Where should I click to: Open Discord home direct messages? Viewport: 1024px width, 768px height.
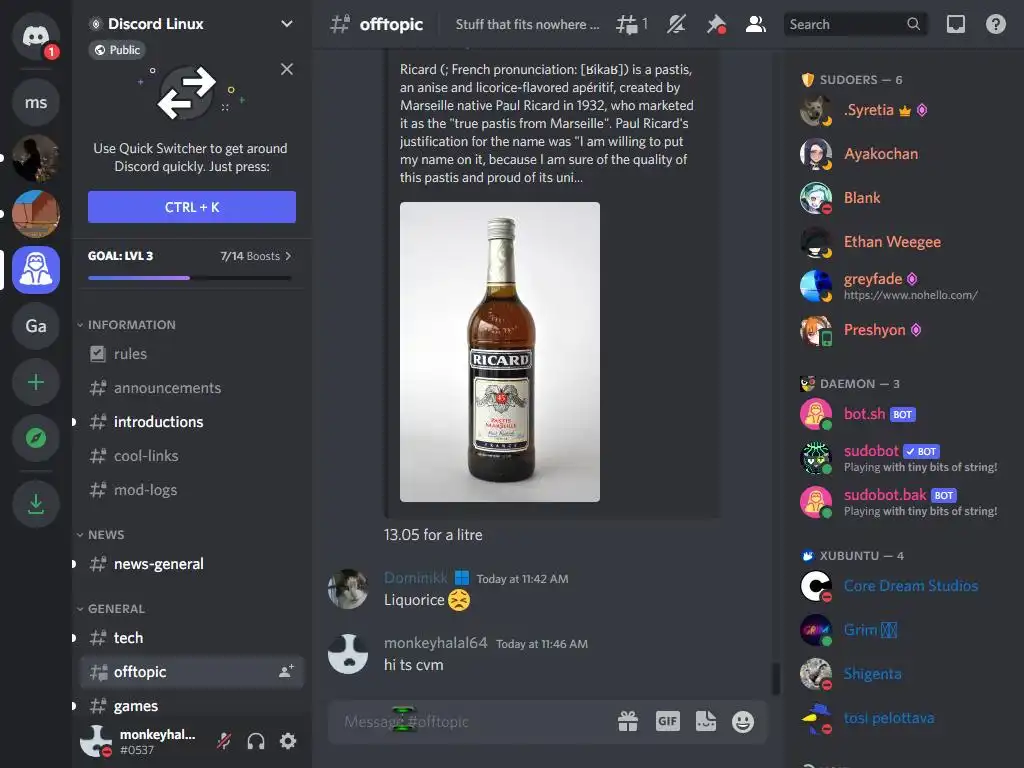(x=36, y=37)
